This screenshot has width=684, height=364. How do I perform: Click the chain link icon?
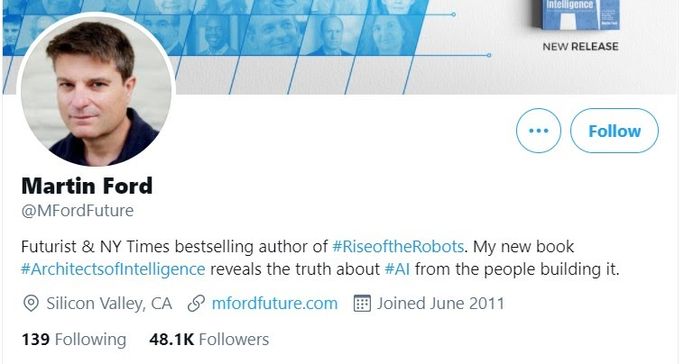pos(196,303)
